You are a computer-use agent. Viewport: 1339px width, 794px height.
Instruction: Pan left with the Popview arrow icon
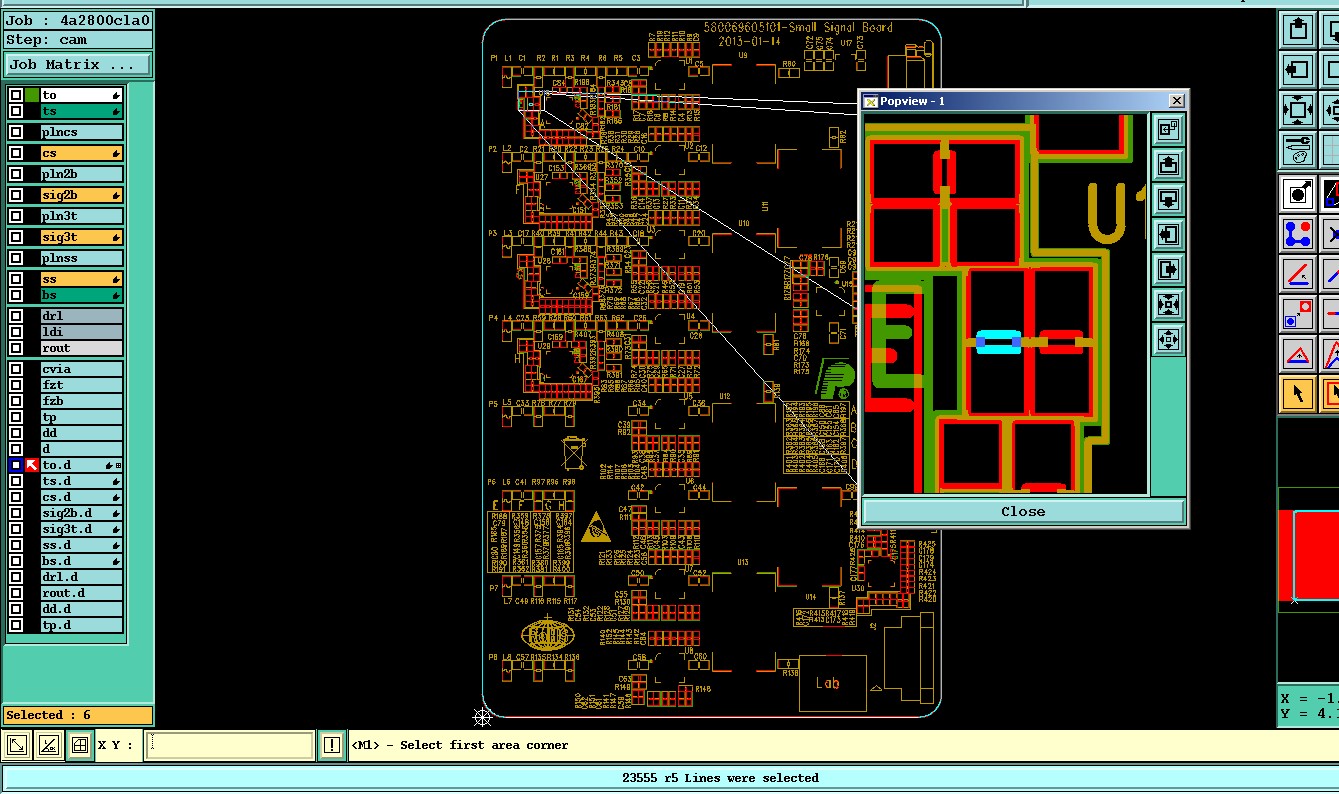(1168, 234)
